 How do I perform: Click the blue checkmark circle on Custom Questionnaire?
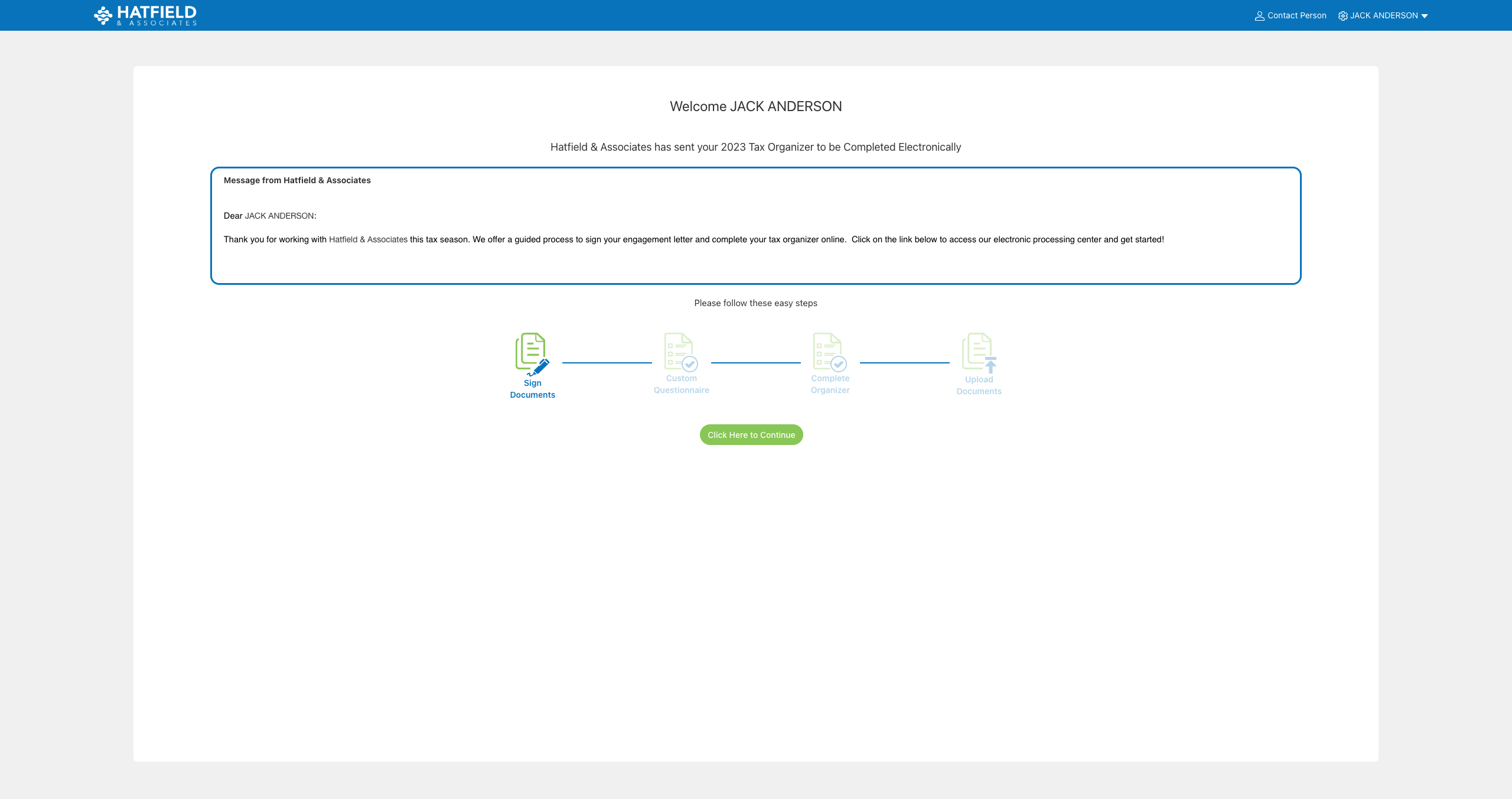(x=690, y=363)
